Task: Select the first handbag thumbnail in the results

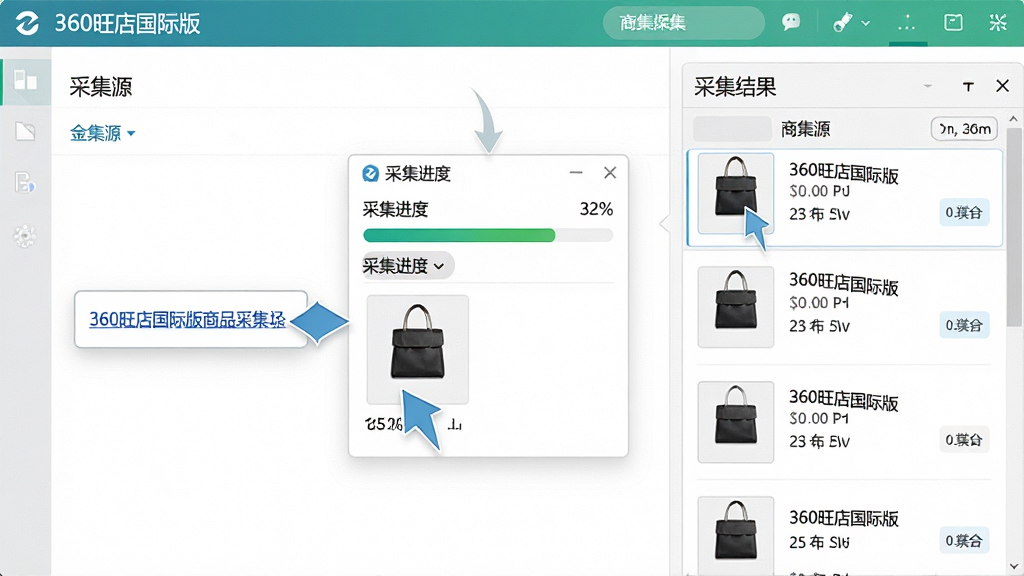Action: pyautogui.click(x=735, y=193)
